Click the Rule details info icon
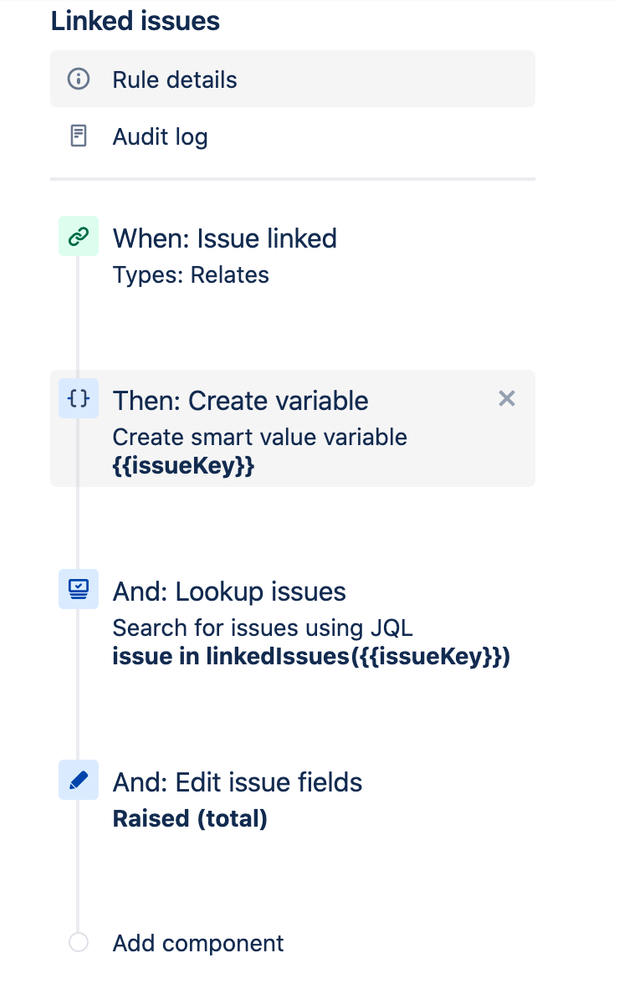Screen dimensions: 619x999 [x=79, y=79]
